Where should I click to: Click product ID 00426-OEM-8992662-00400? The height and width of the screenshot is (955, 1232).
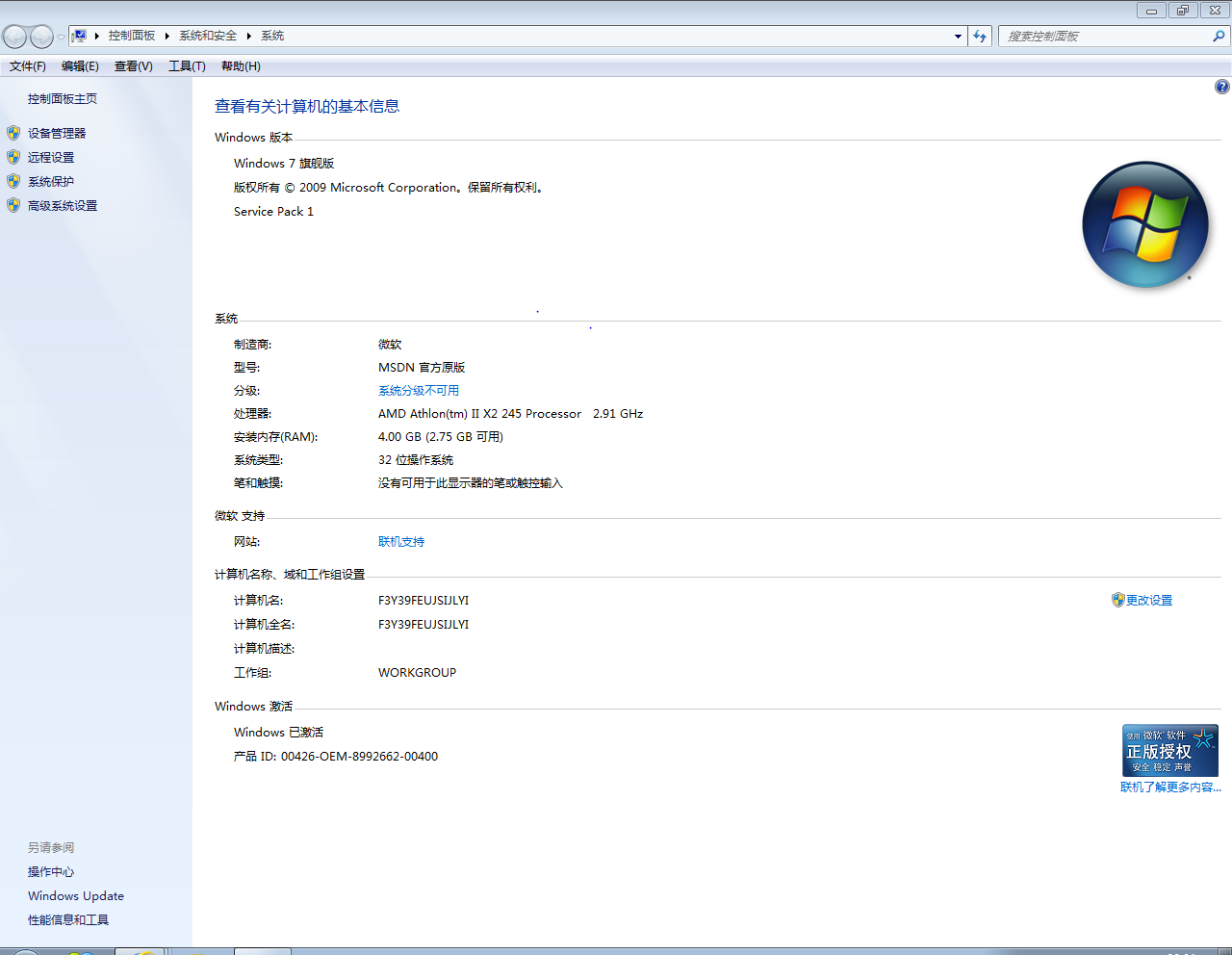pos(336,757)
